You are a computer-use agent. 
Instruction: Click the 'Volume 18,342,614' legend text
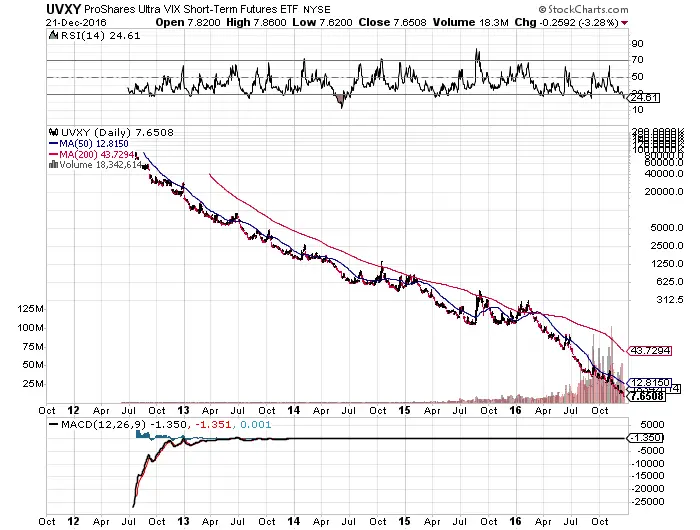pos(101,165)
